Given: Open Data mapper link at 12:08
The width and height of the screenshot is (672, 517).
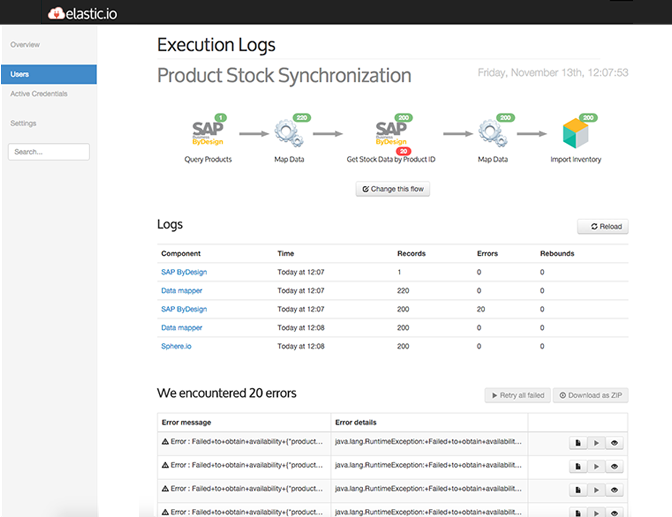Looking at the screenshot, I should 182,328.
